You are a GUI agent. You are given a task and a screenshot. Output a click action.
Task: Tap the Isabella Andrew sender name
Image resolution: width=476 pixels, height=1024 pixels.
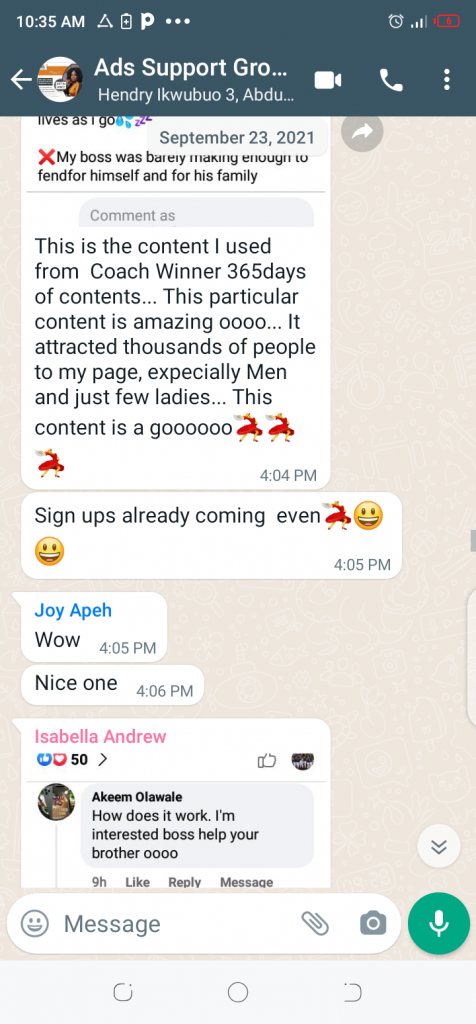(101, 737)
